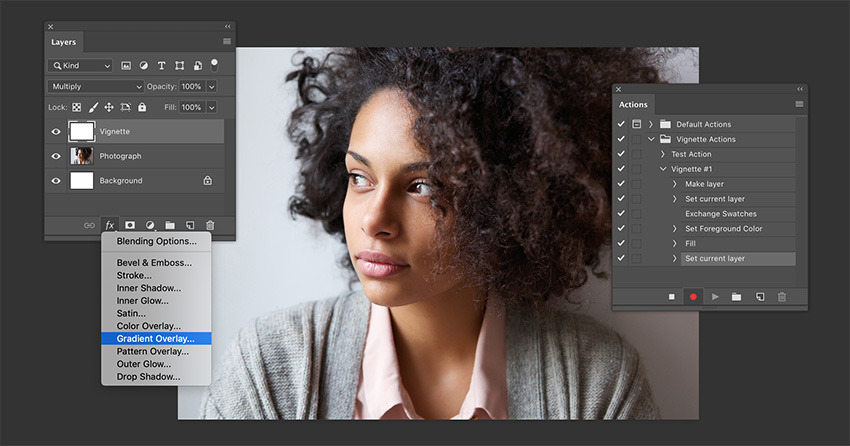Image resolution: width=850 pixels, height=446 pixels.
Task: Collapse the Vignette Actions set
Action: pyautogui.click(x=651, y=139)
